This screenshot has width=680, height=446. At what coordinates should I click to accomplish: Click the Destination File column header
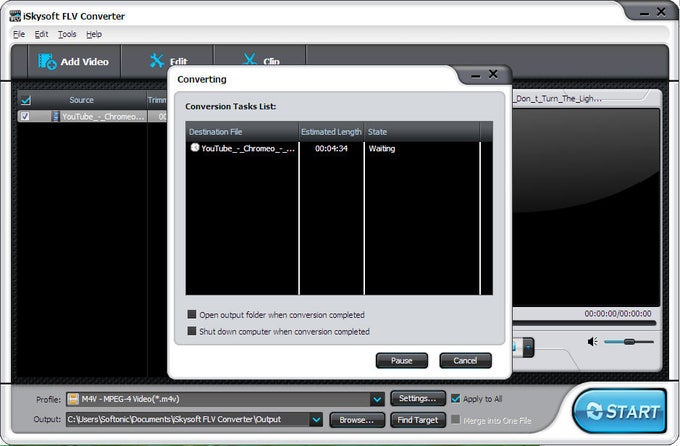(x=242, y=131)
